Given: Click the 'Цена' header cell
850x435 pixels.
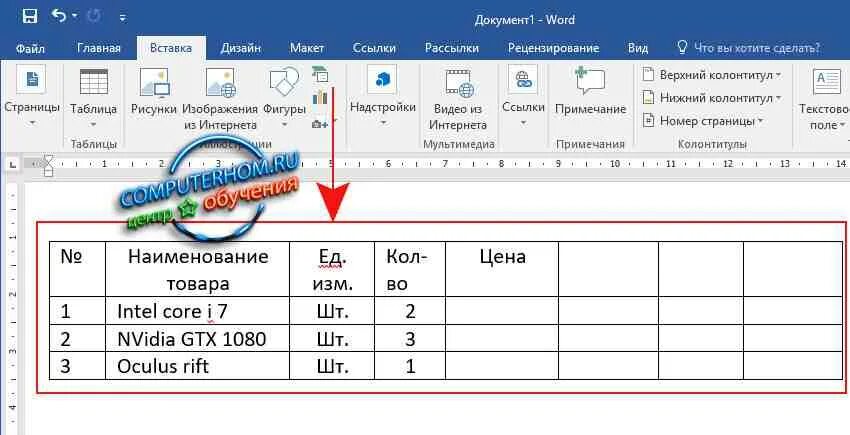Looking at the screenshot, I should 502,270.
